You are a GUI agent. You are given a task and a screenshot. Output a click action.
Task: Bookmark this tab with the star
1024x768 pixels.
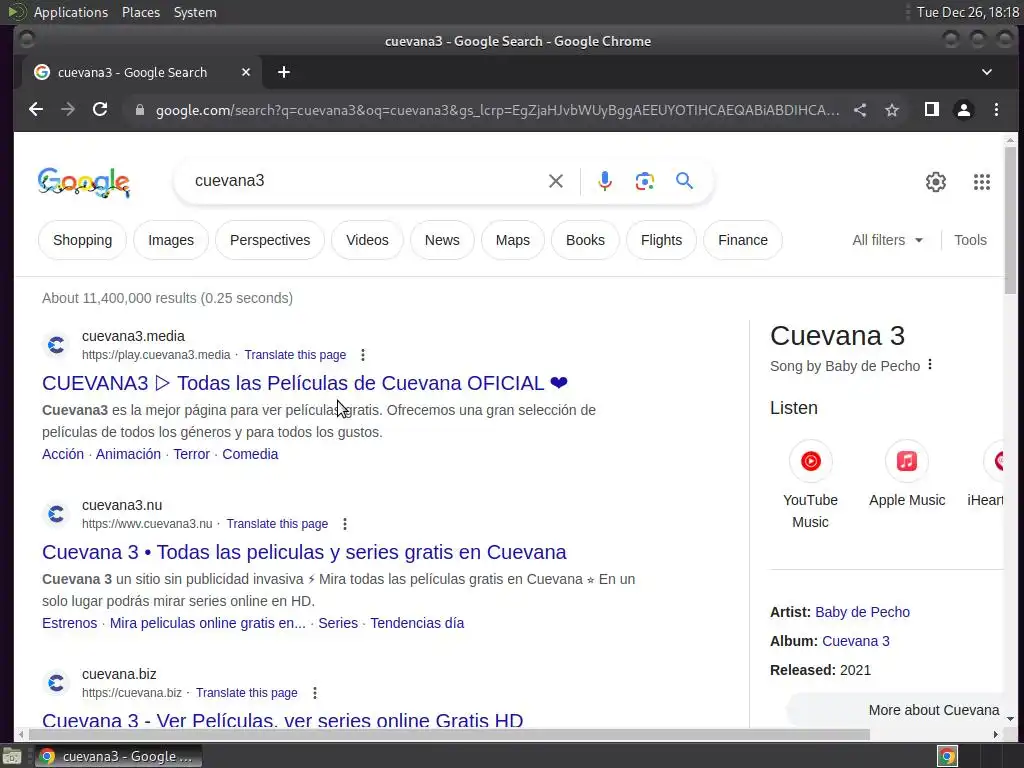(x=892, y=110)
